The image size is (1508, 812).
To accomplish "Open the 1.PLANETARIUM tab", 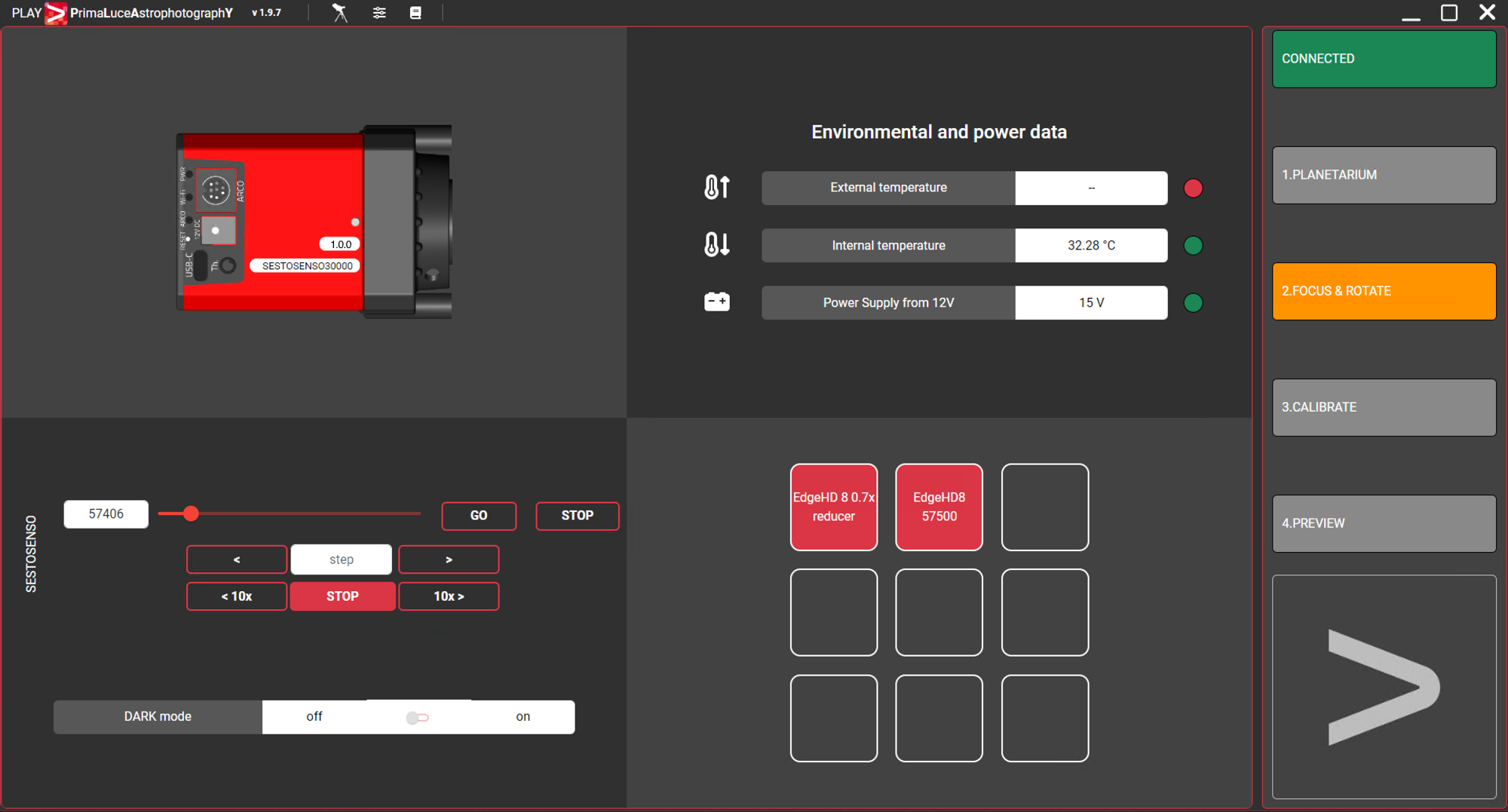I will (1384, 175).
